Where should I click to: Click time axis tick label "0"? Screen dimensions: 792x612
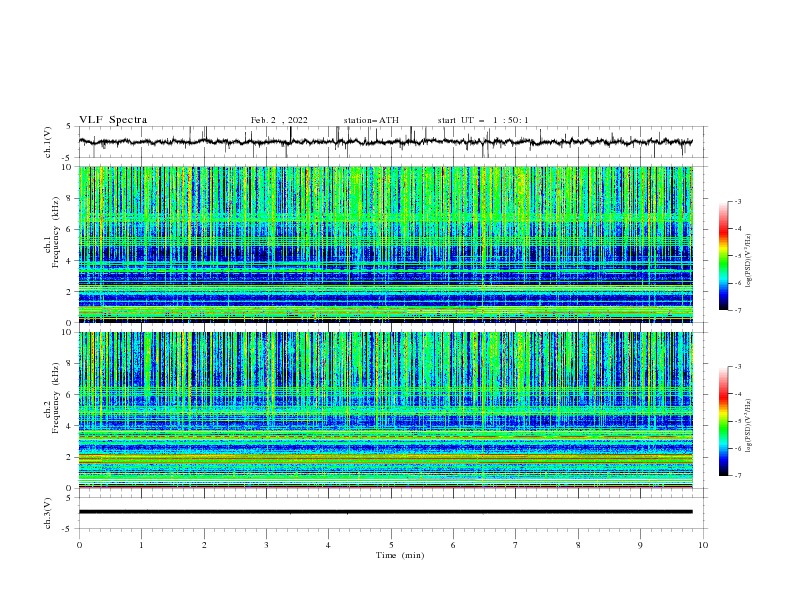(79, 545)
